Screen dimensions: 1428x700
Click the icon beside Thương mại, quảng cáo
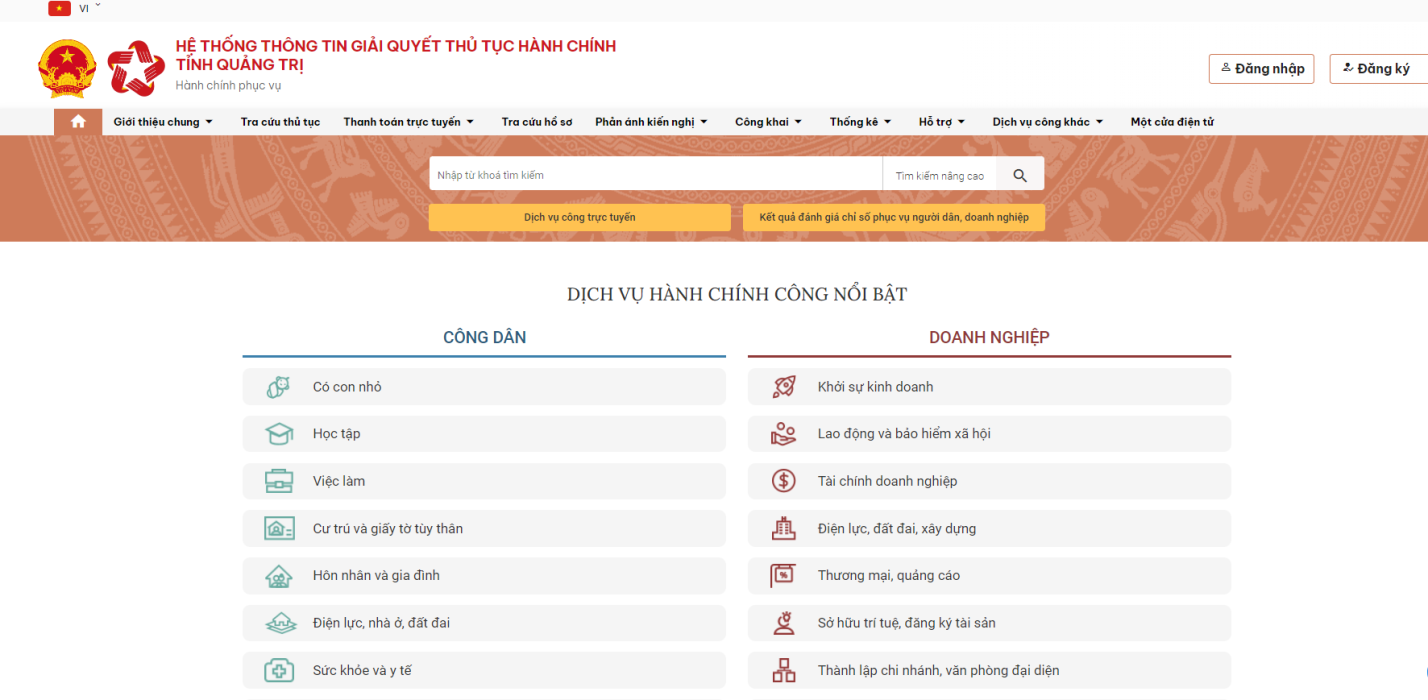(783, 576)
